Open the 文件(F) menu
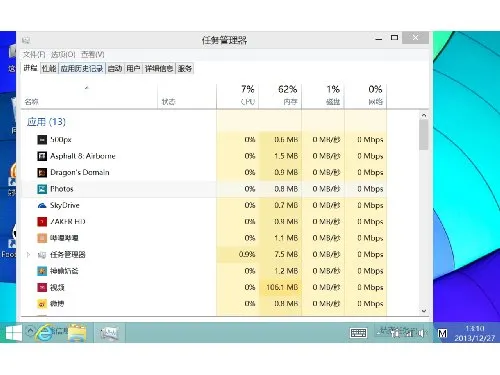Viewport: 500px width, 375px height. [x=34, y=54]
